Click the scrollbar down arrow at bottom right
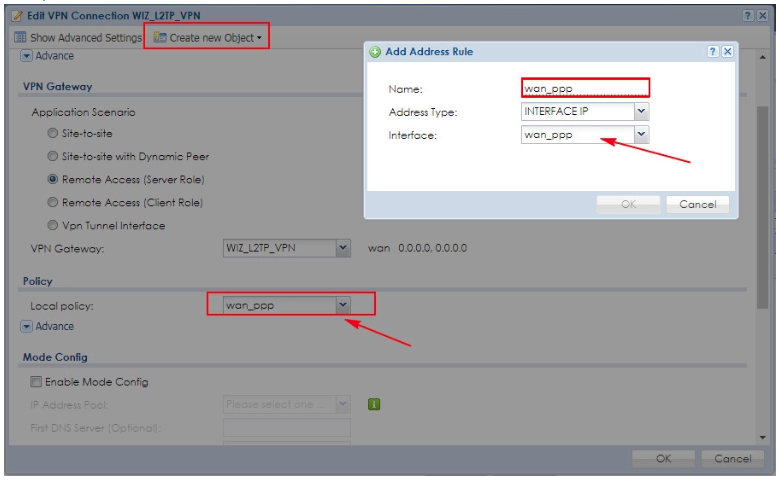This screenshot has width=778, height=483. click(x=763, y=437)
